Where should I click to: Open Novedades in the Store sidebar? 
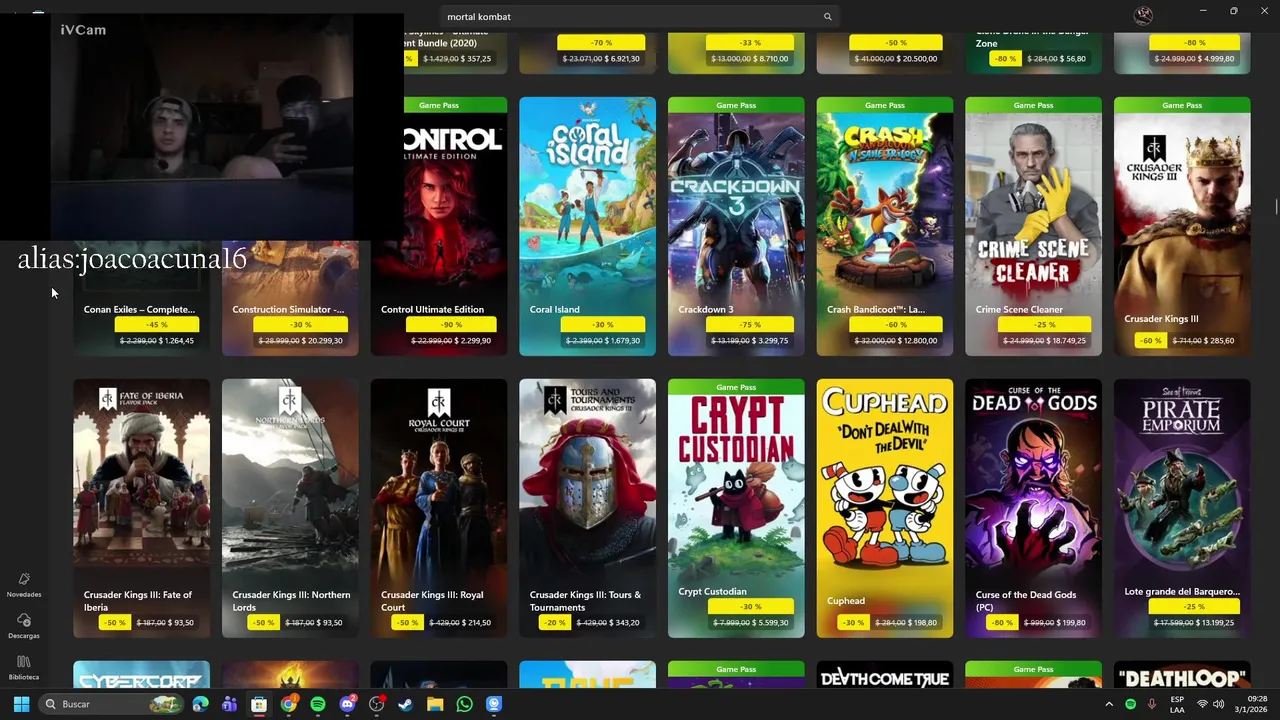(x=24, y=585)
